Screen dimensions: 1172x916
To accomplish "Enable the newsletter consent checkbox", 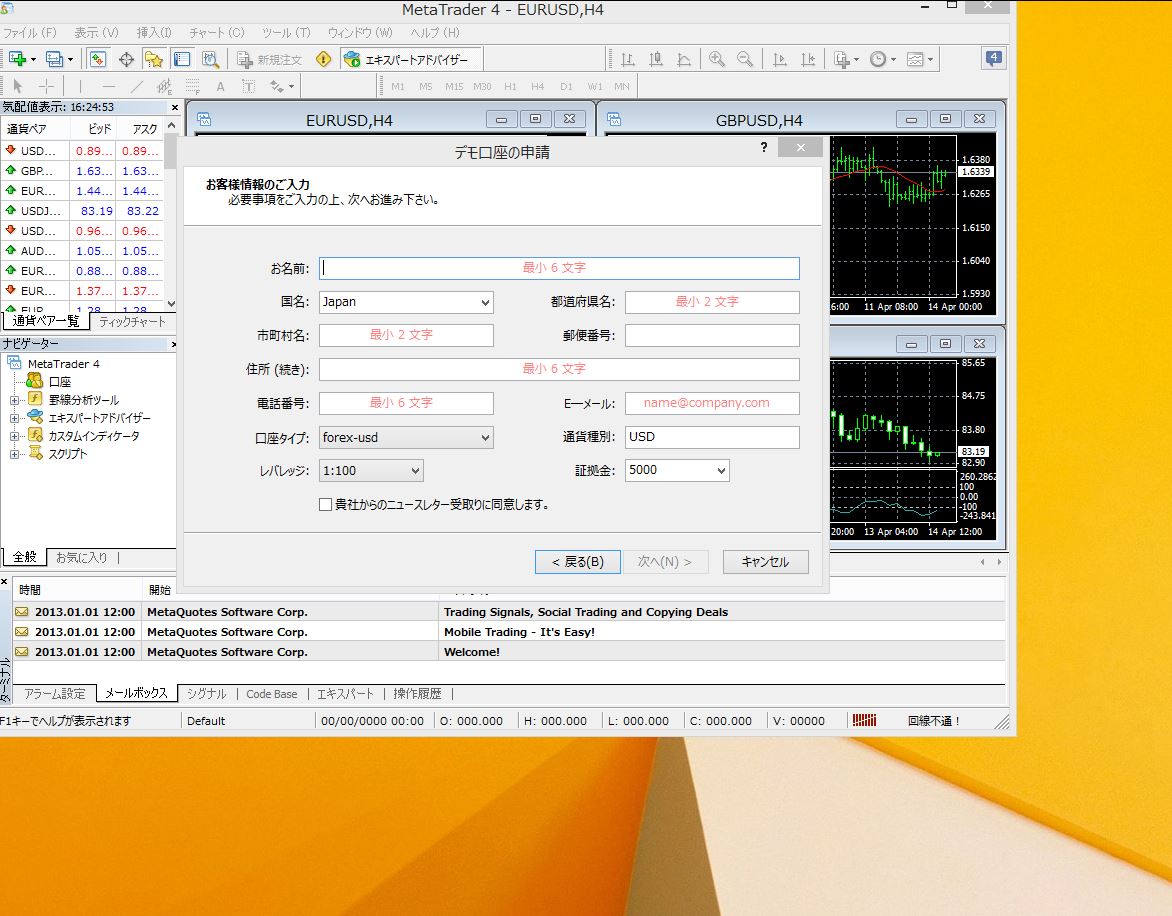I will coord(325,504).
